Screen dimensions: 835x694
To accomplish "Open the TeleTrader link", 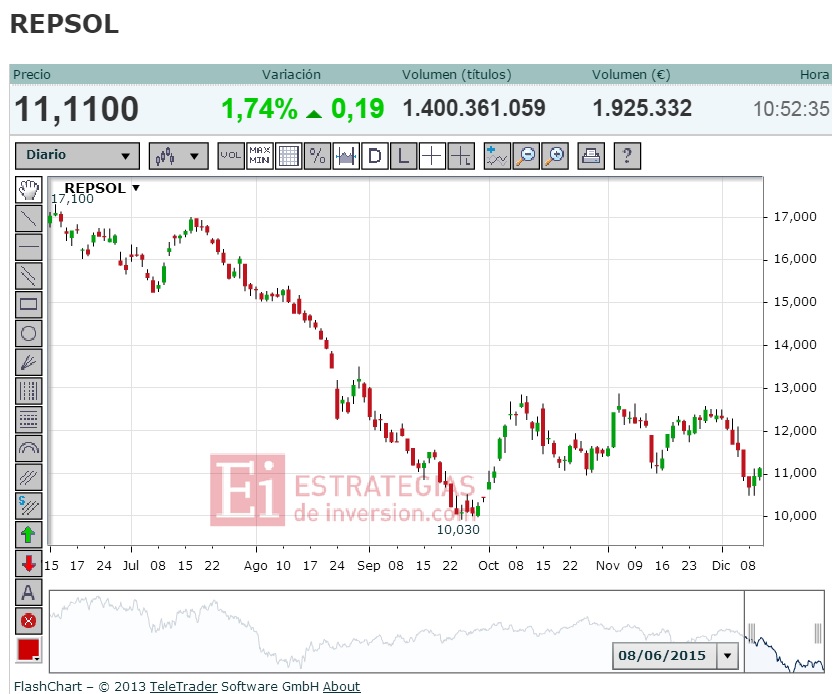I will click(183, 687).
